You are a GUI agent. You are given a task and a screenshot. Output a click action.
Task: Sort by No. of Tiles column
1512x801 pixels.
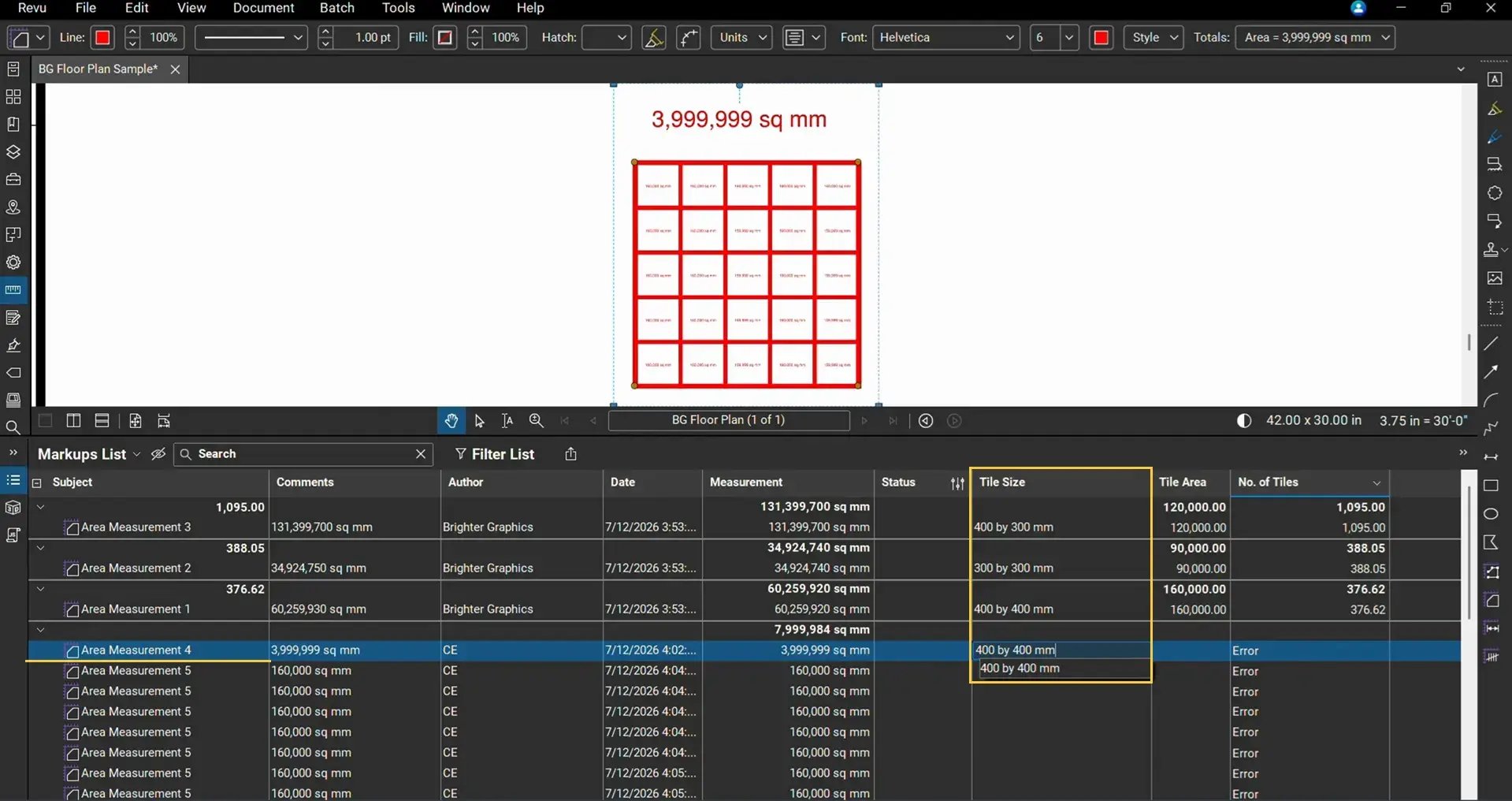(1309, 482)
